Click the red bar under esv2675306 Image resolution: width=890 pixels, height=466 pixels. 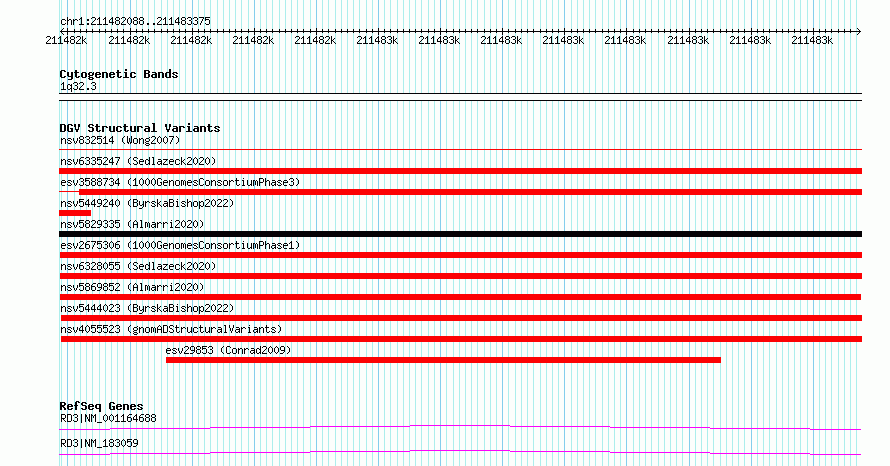tap(460, 255)
